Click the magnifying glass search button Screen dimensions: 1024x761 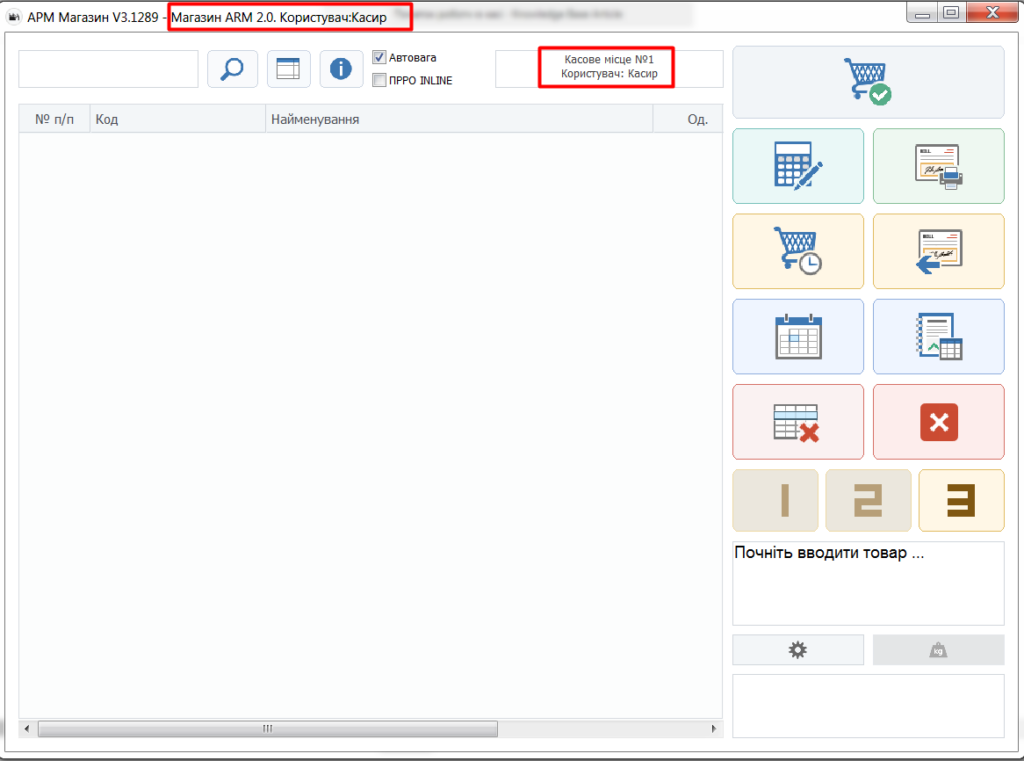(232, 69)
